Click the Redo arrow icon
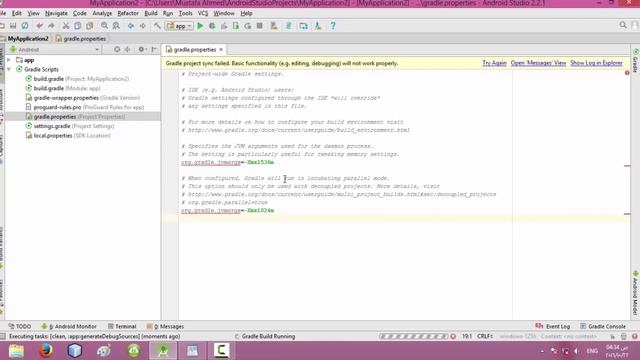The height and width of the screenshot is (360, 640). (x=51, y=26)
